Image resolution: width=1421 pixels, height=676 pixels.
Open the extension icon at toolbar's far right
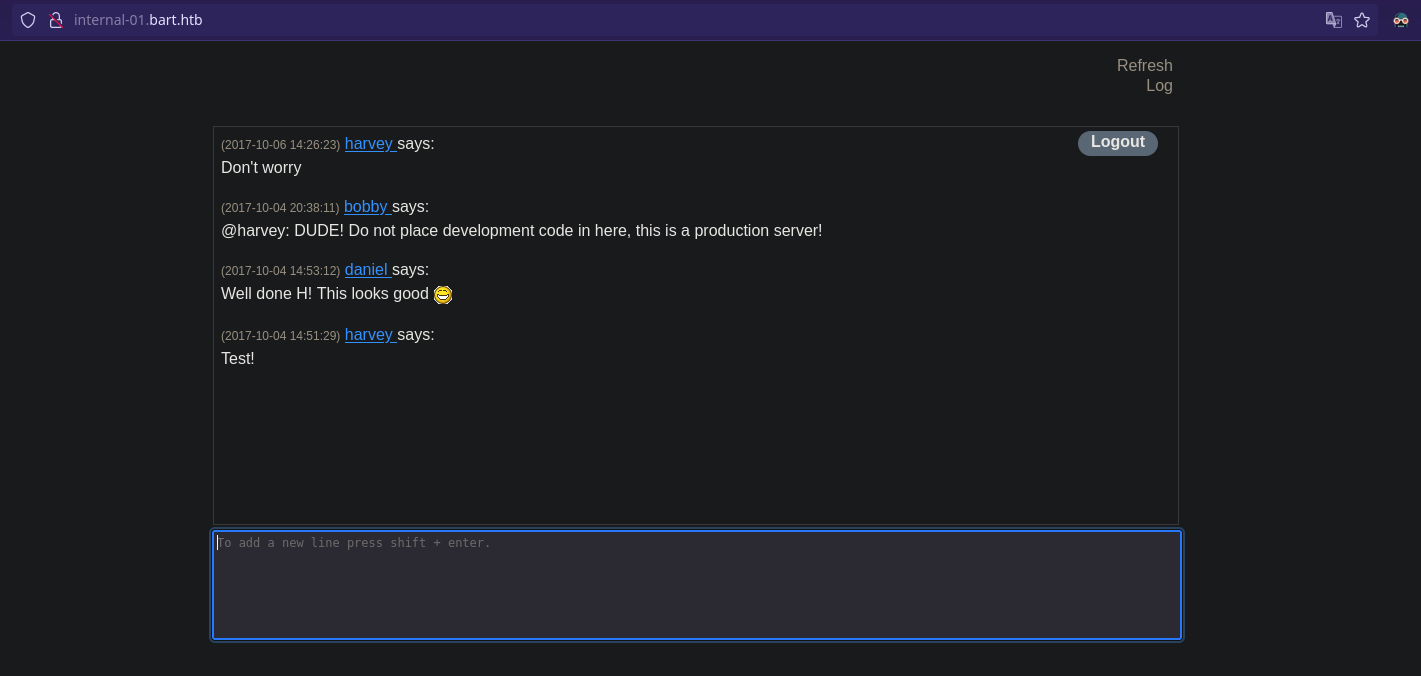[x=1400, y=20]
